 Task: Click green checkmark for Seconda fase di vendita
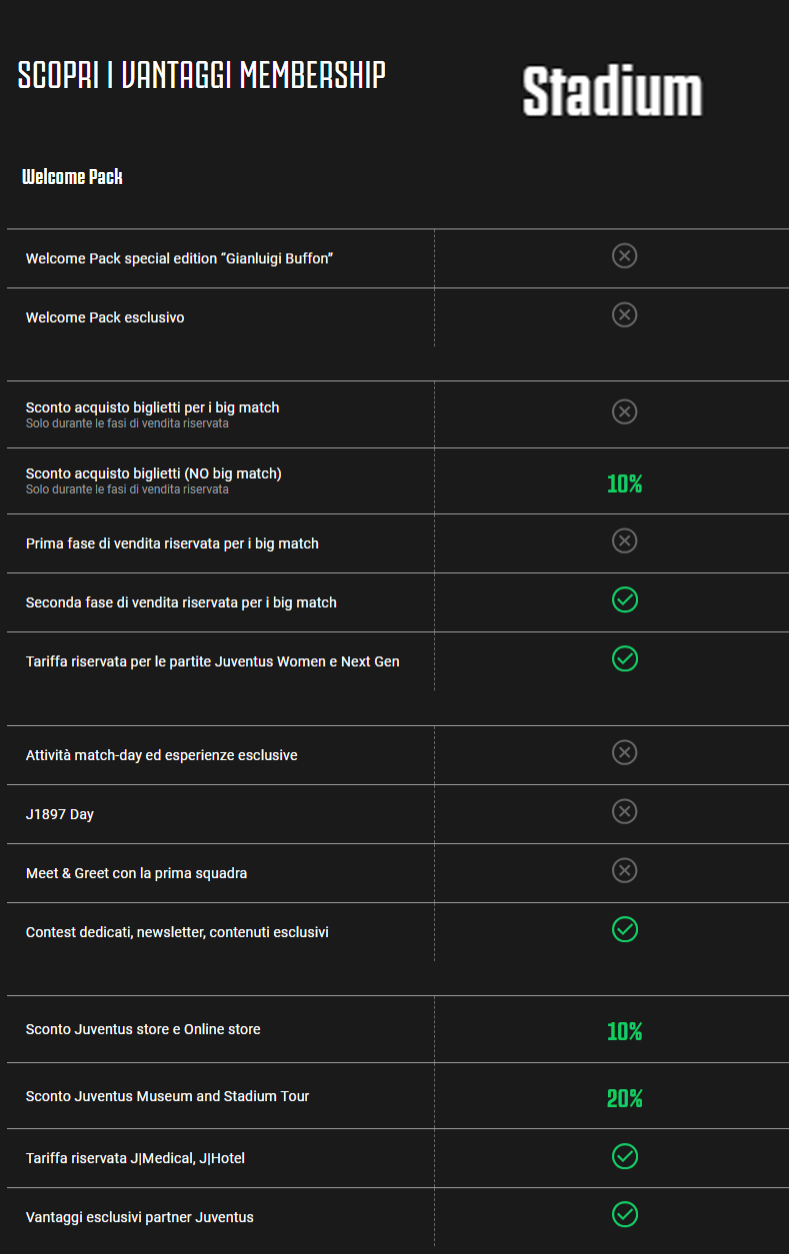[625, 600]
